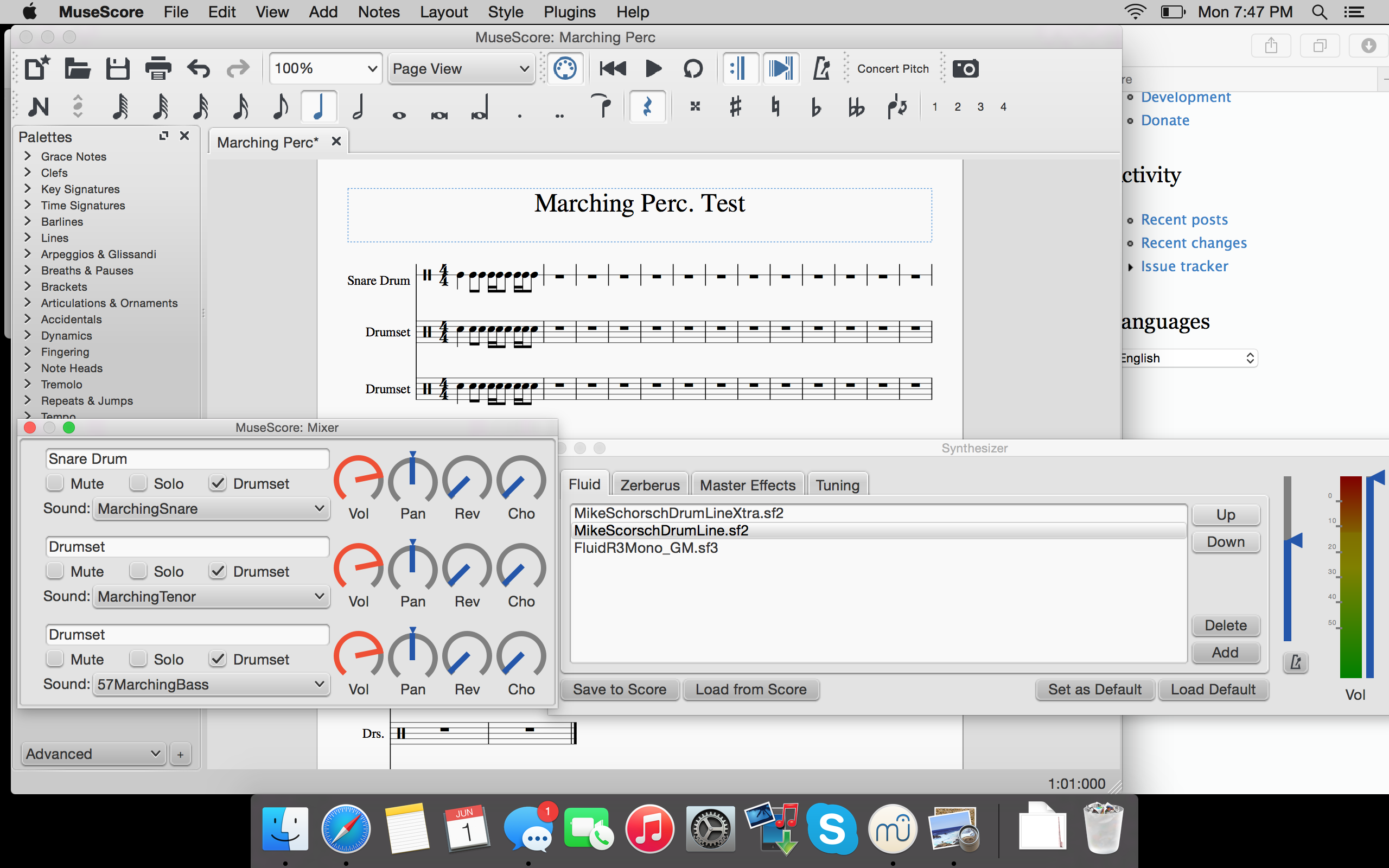Open MarchingSnare sound dropdown

coord(211,509)
